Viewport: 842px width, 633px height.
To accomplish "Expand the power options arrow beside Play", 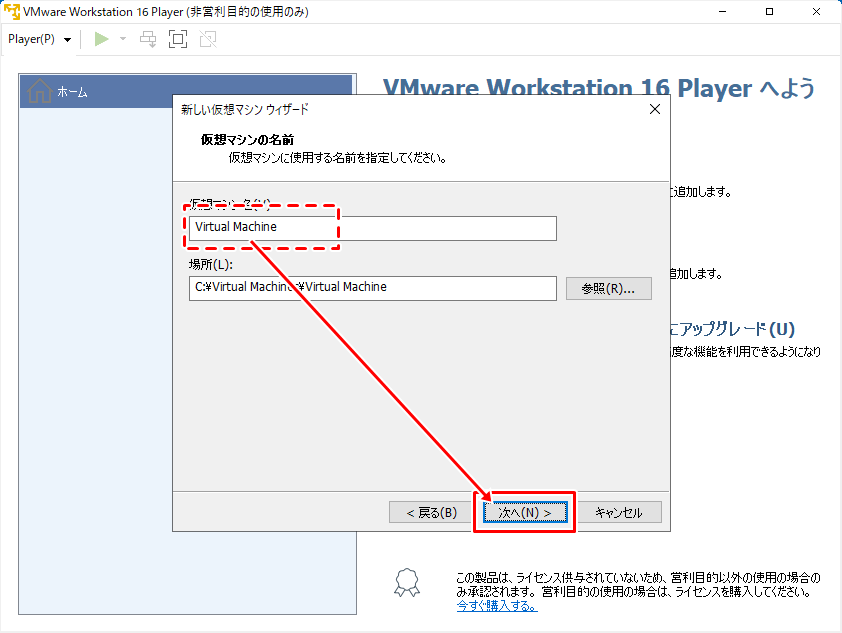I will tap(123, 39).
